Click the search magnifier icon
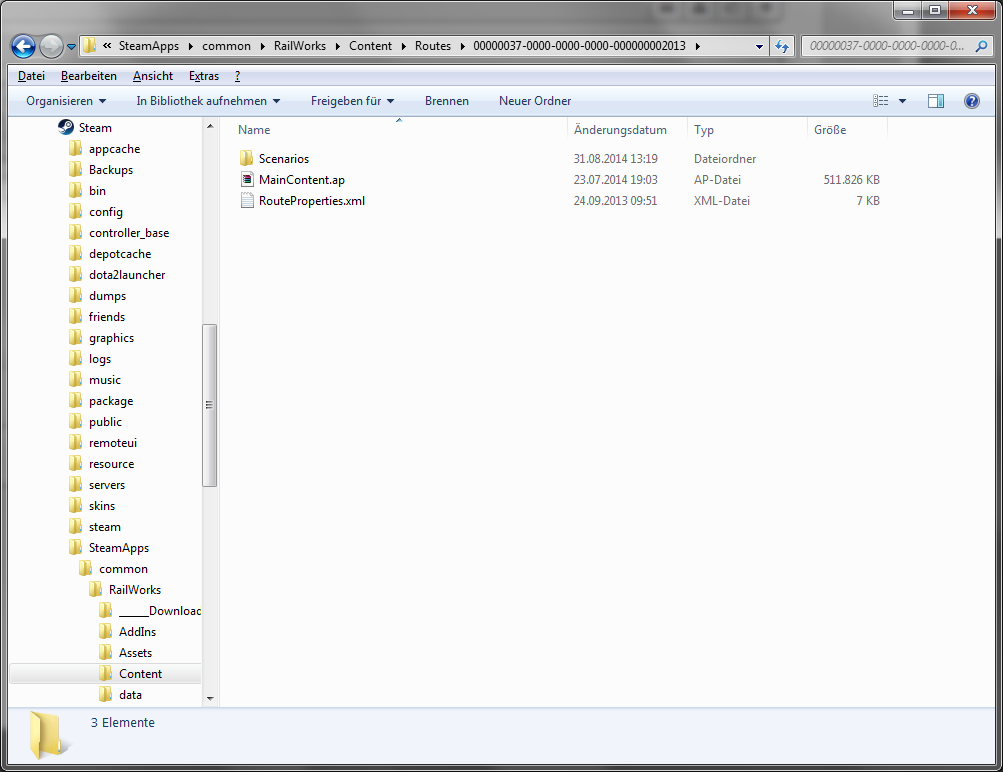1003x772 pixels. [x=981, y=46]
